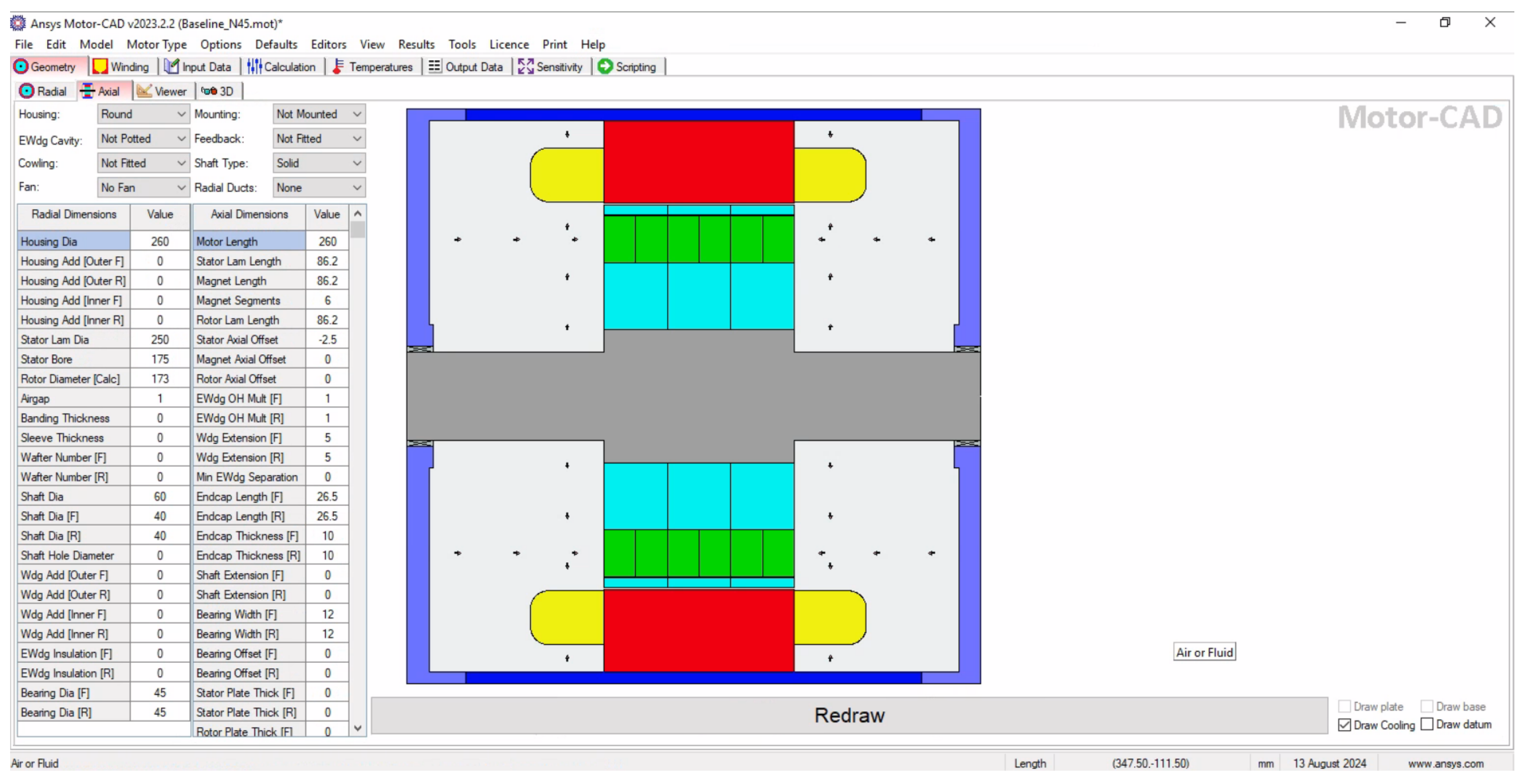Open the Motor Type menu
The width and height of the screenshot is (1524, 784).
point(156,45)
